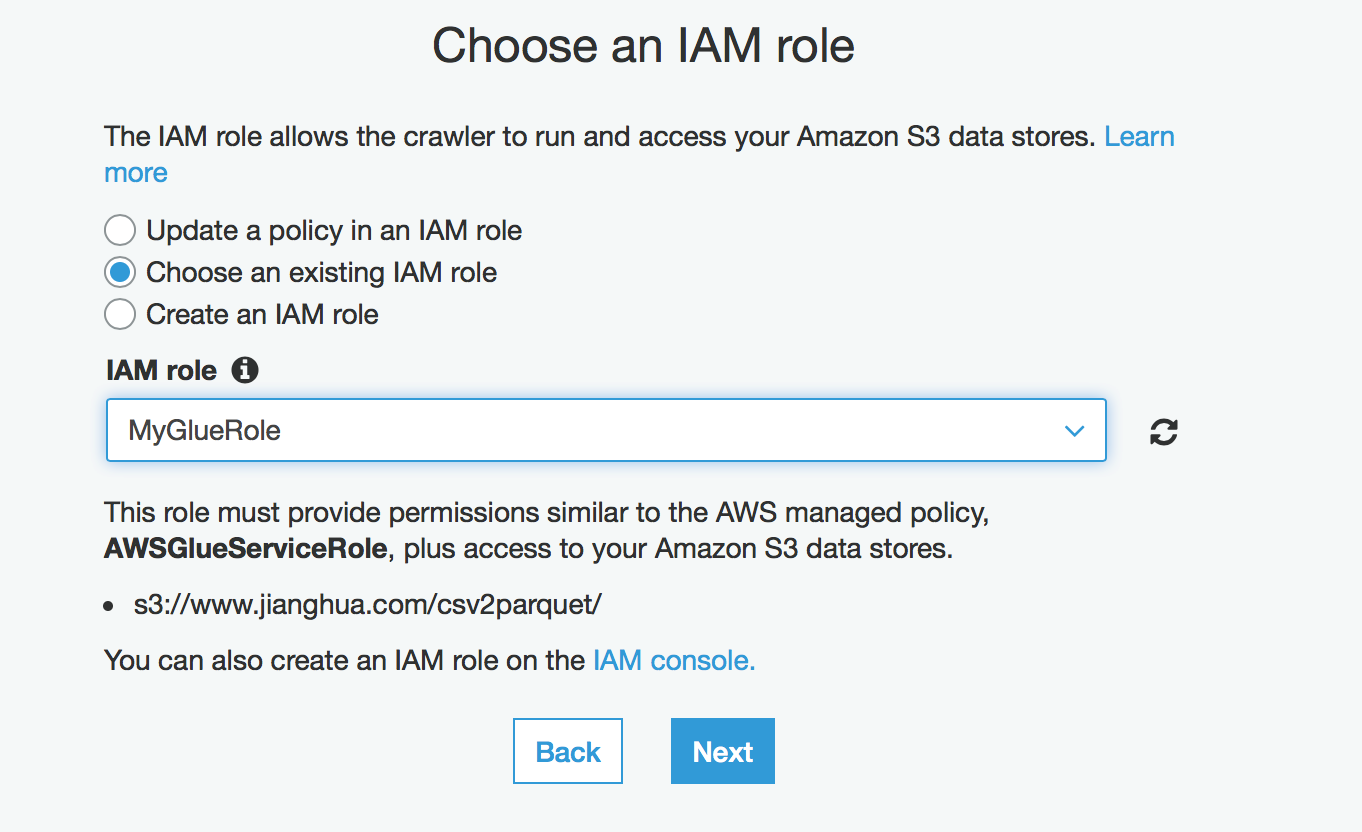The image size is (1362, 832).
Task: Select 'Update a policy in an IAM role'
Action: click(x=120, y=231)
